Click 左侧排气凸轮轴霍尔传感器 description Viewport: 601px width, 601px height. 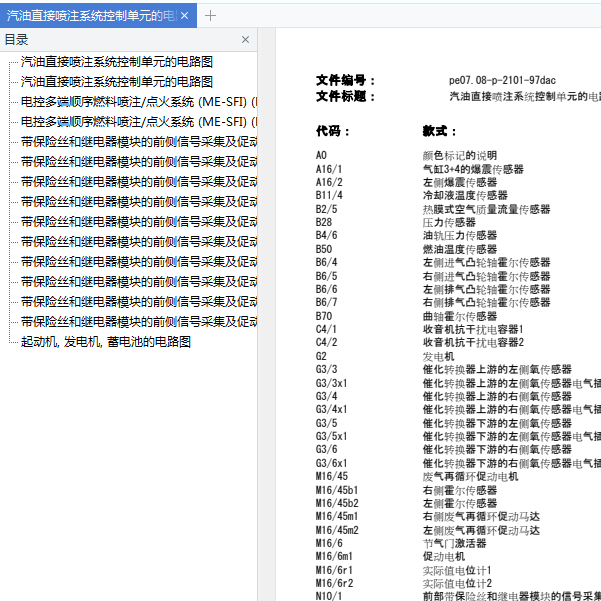(x=486, y=289)
